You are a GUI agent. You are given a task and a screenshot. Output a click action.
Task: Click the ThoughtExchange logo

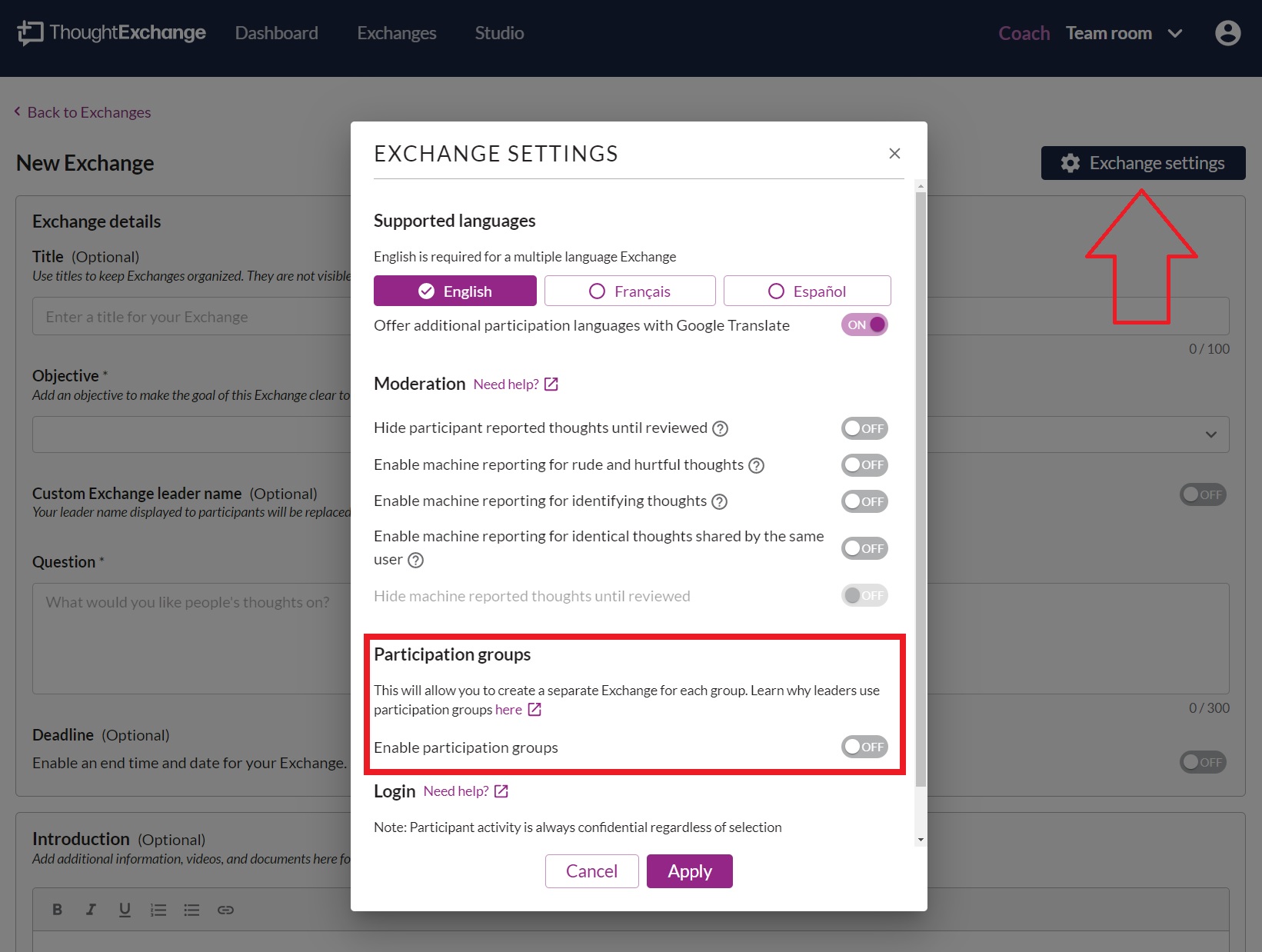pyautogui.click(x=112, y=33)
